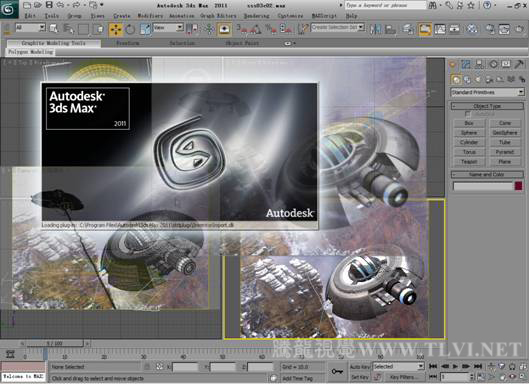Image resolution: width=529 pixels, height=384 pixels.
Task: Open the Utilities hammer panel
Action: (x=519, y=64)
